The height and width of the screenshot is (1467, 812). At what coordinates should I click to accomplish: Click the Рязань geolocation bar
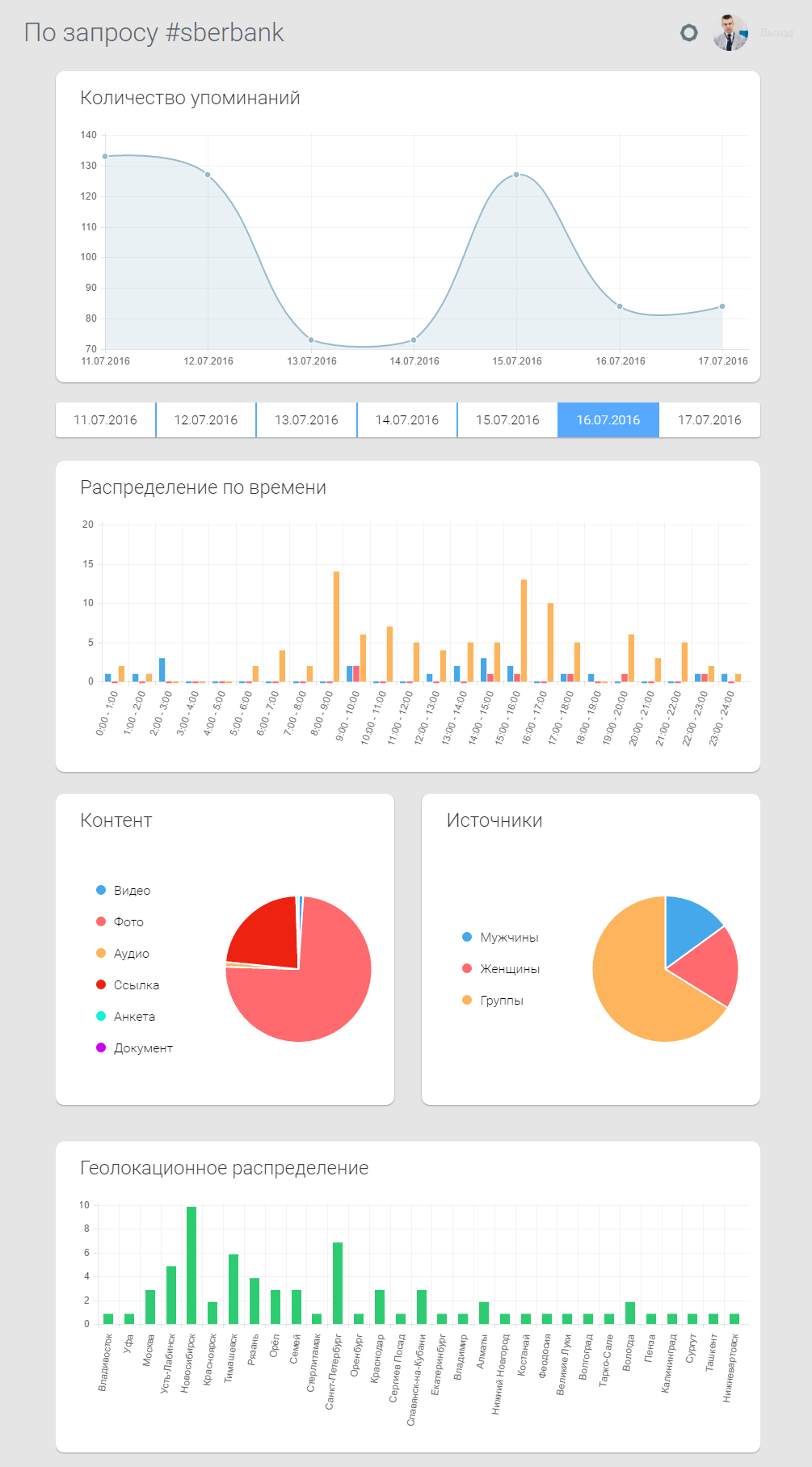tap(255, 1301)
